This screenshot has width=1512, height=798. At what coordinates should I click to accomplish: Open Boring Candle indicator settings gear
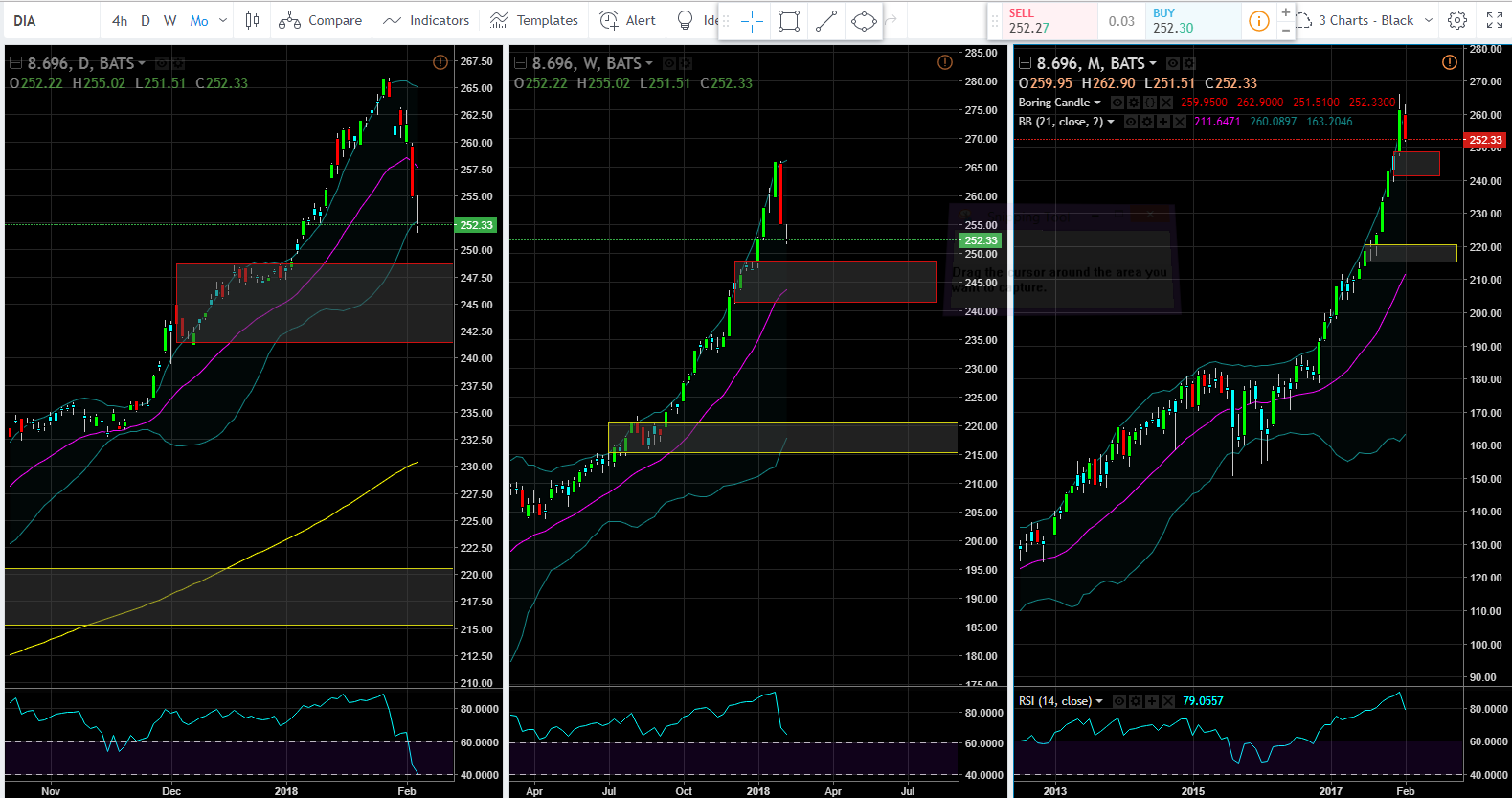click(1134, 103)
